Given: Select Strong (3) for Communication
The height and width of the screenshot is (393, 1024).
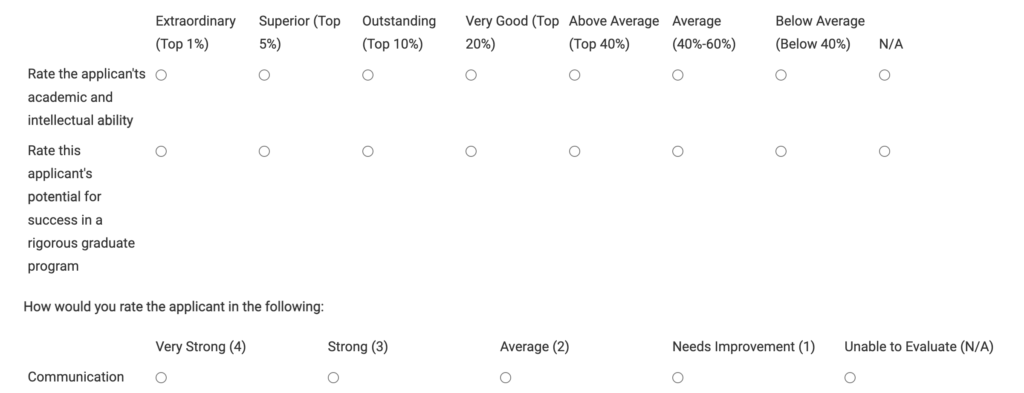Looking at the screenshot, I should [x=334, y=377].
